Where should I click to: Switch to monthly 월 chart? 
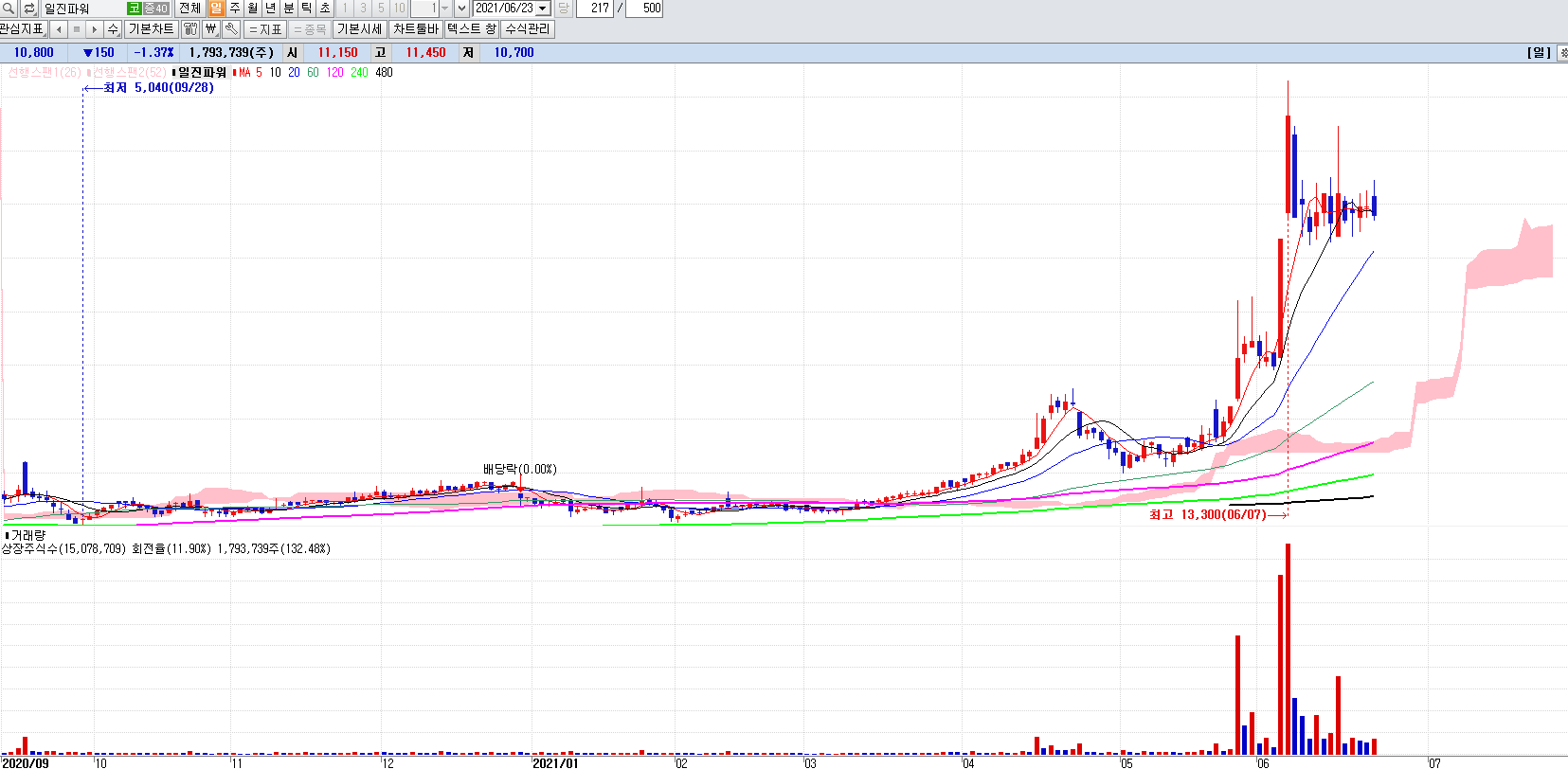point(252,9)
